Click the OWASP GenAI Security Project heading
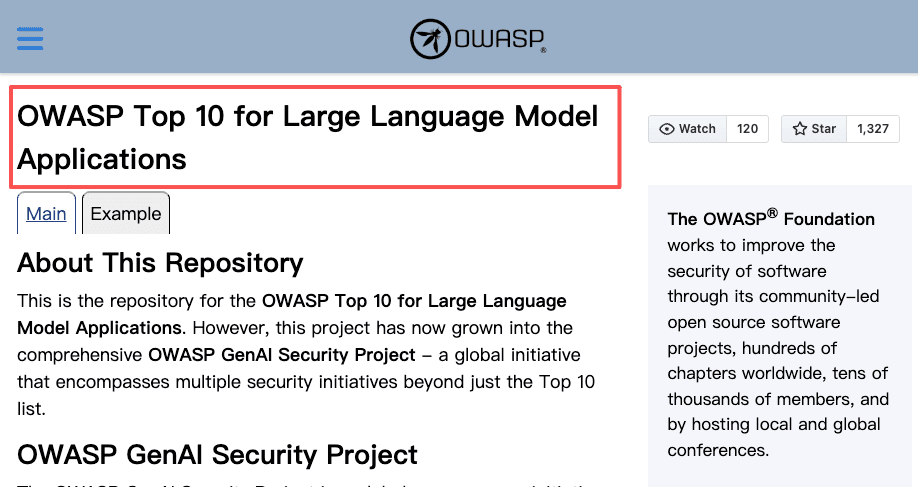Image resolution: width=918 pixels, height=487 pixels. click(217, 455)
